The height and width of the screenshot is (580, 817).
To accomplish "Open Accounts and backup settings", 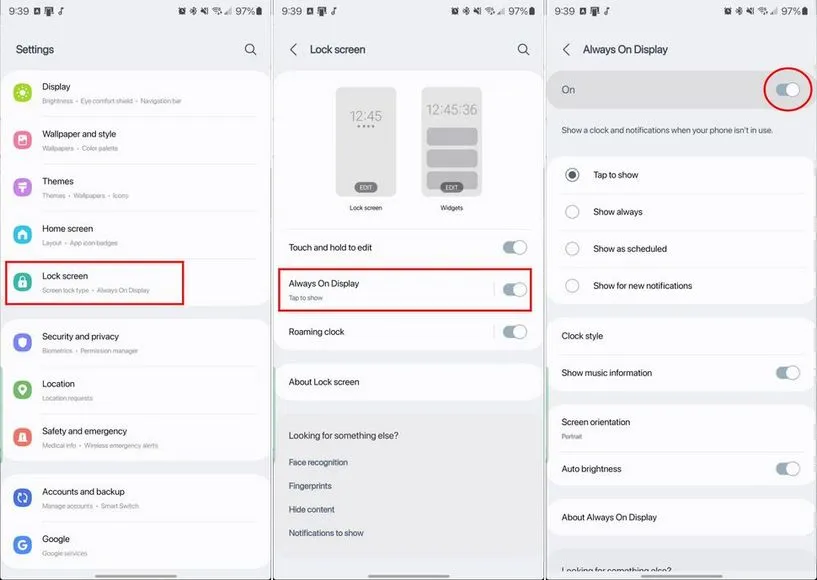I will coord(84,497).
